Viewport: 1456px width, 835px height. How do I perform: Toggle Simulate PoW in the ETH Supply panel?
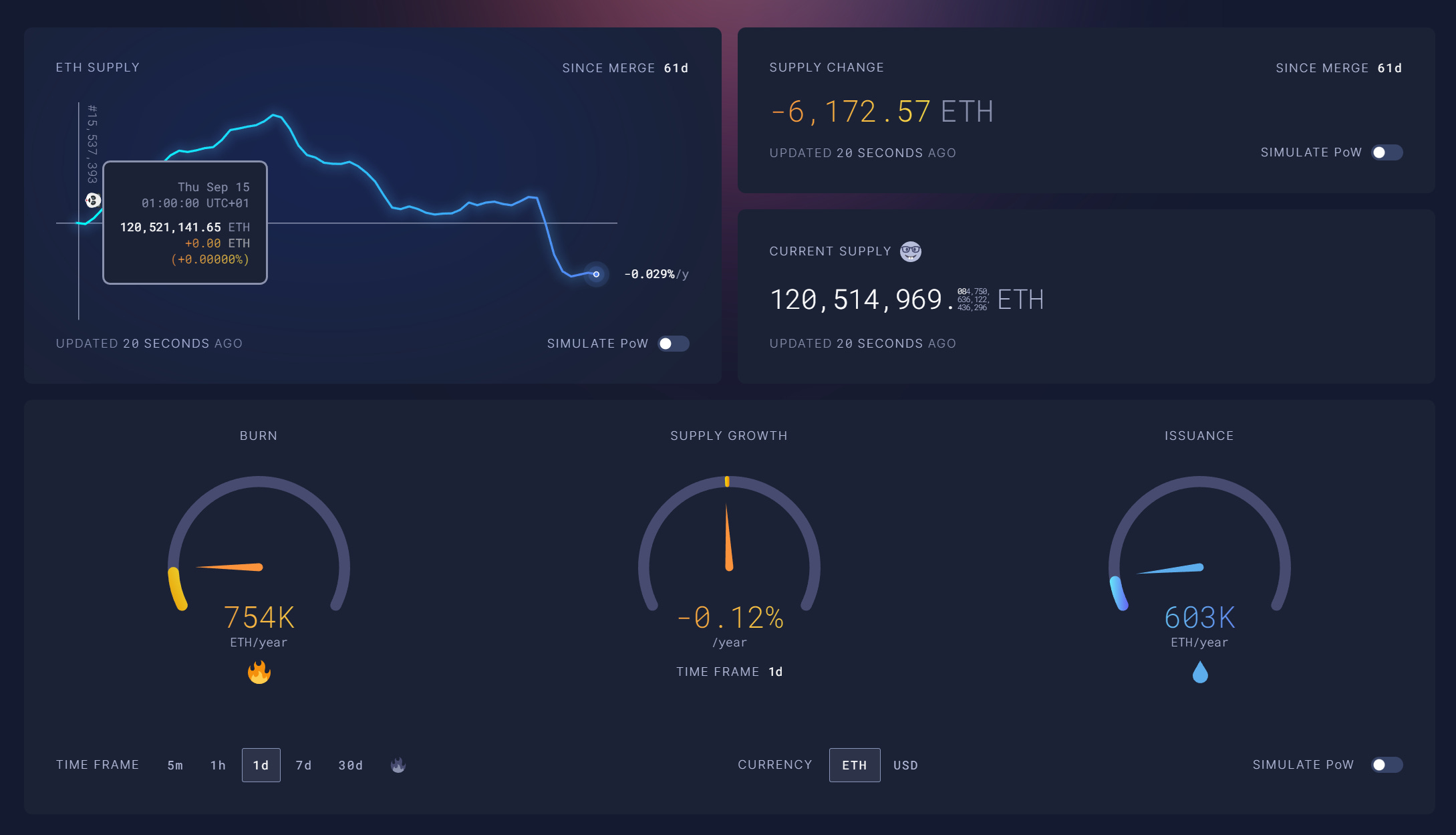pos(673,343)
